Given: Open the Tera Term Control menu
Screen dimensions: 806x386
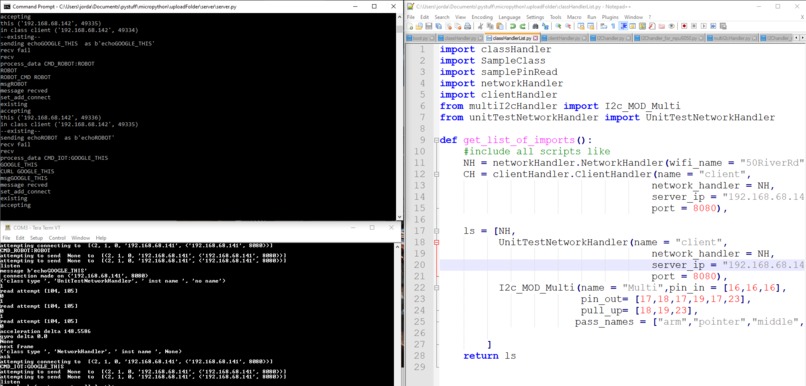Looking at the screenshot, I should (x=57, y=238).
